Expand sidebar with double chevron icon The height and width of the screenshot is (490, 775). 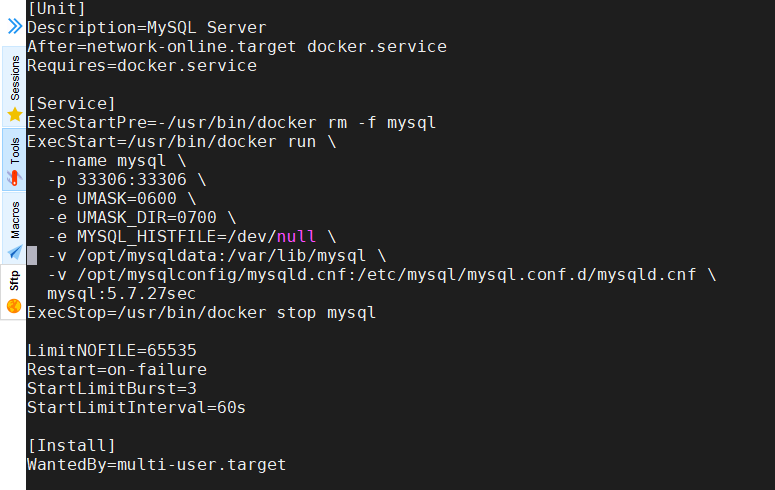point(15,26)
